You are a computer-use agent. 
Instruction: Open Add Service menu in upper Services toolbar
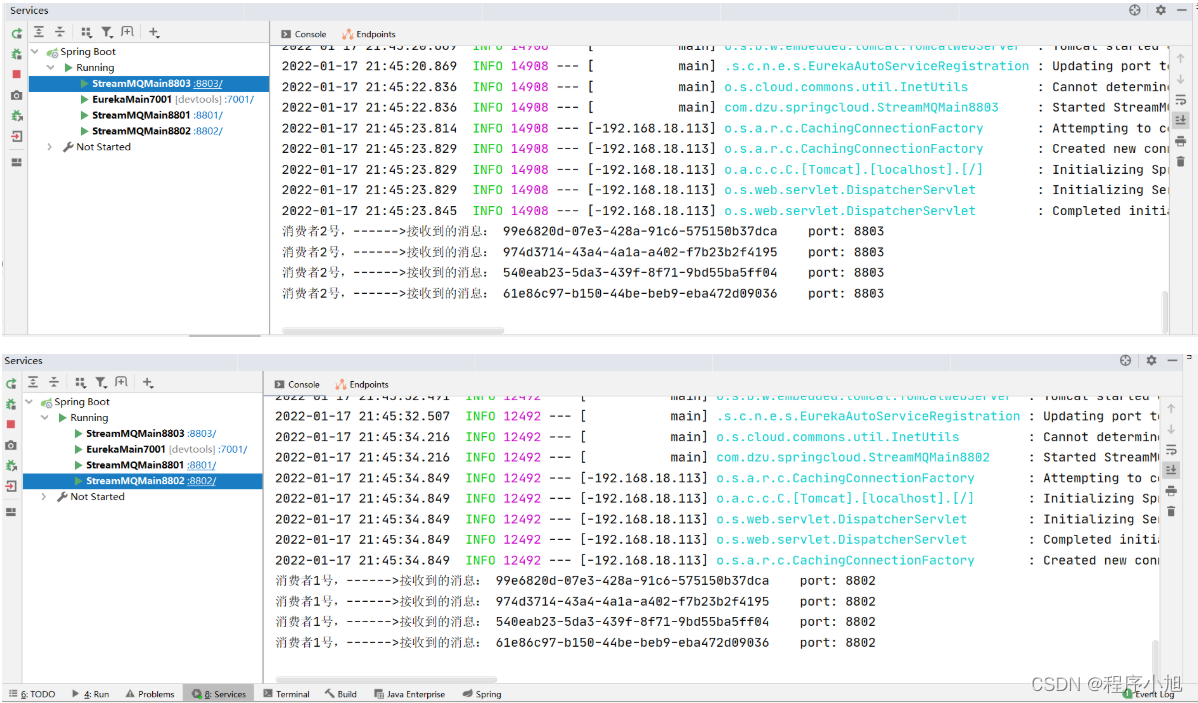click(154, 32)
